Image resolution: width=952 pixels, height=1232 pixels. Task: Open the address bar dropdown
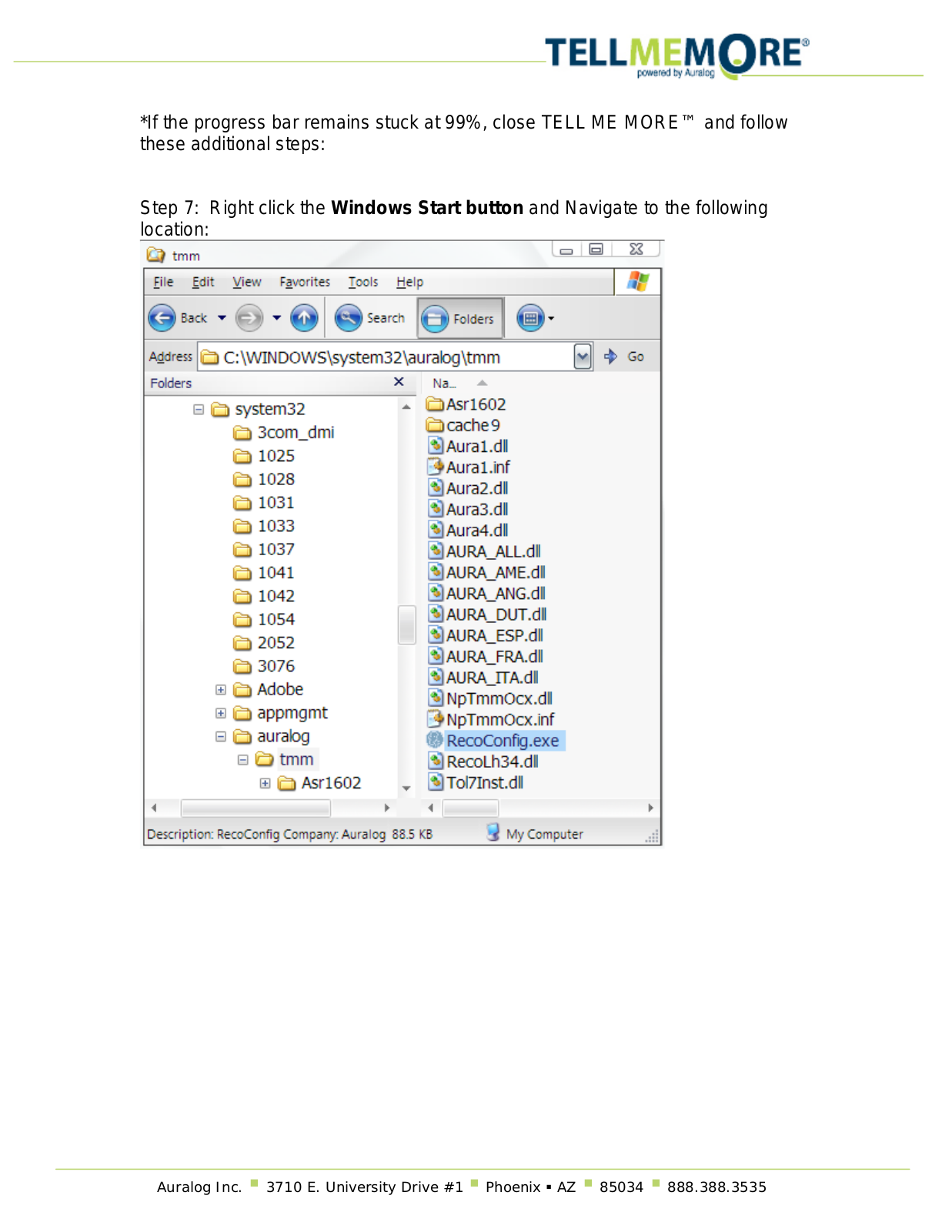[x=583, y=357]
